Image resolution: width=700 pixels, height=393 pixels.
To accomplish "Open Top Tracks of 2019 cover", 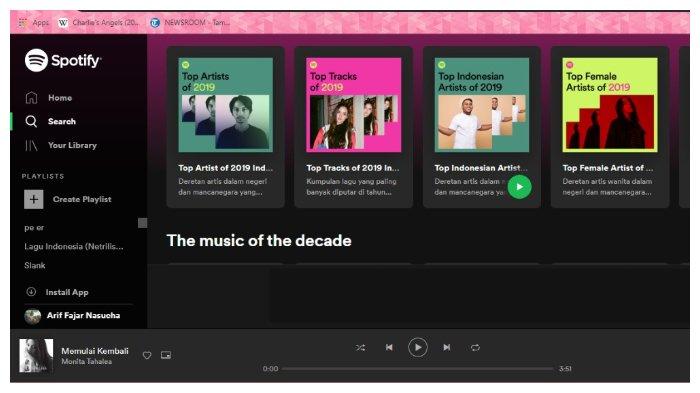I will [x=354, y=105].
